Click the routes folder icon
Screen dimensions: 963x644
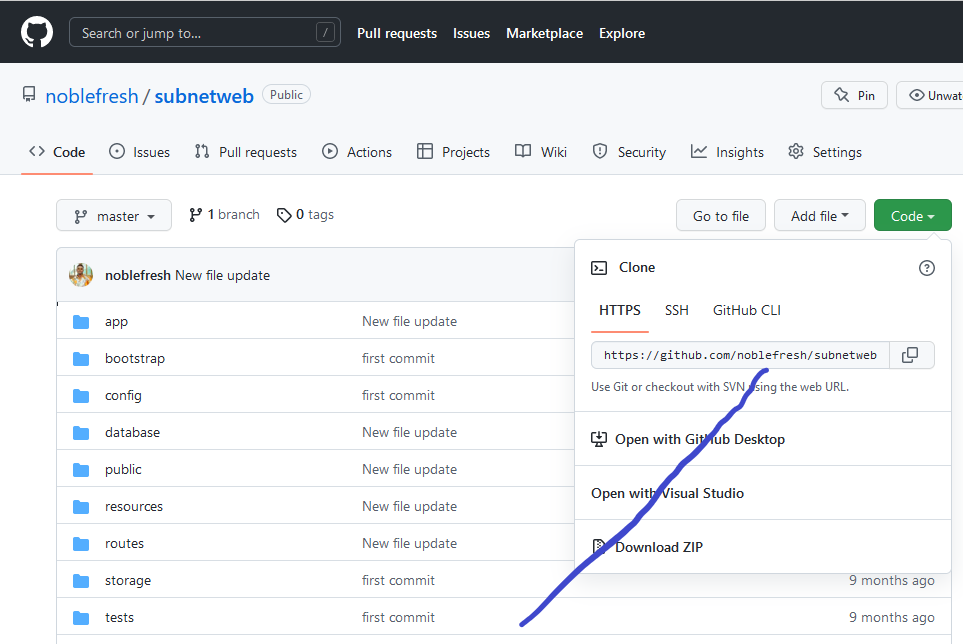pos(81,543)
